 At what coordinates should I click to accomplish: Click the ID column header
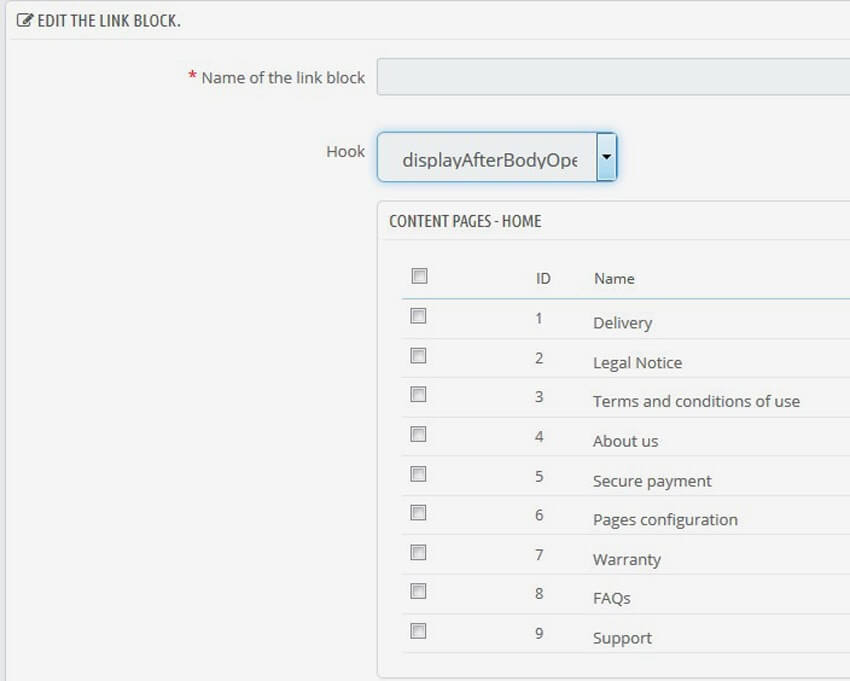coord(543,278)
